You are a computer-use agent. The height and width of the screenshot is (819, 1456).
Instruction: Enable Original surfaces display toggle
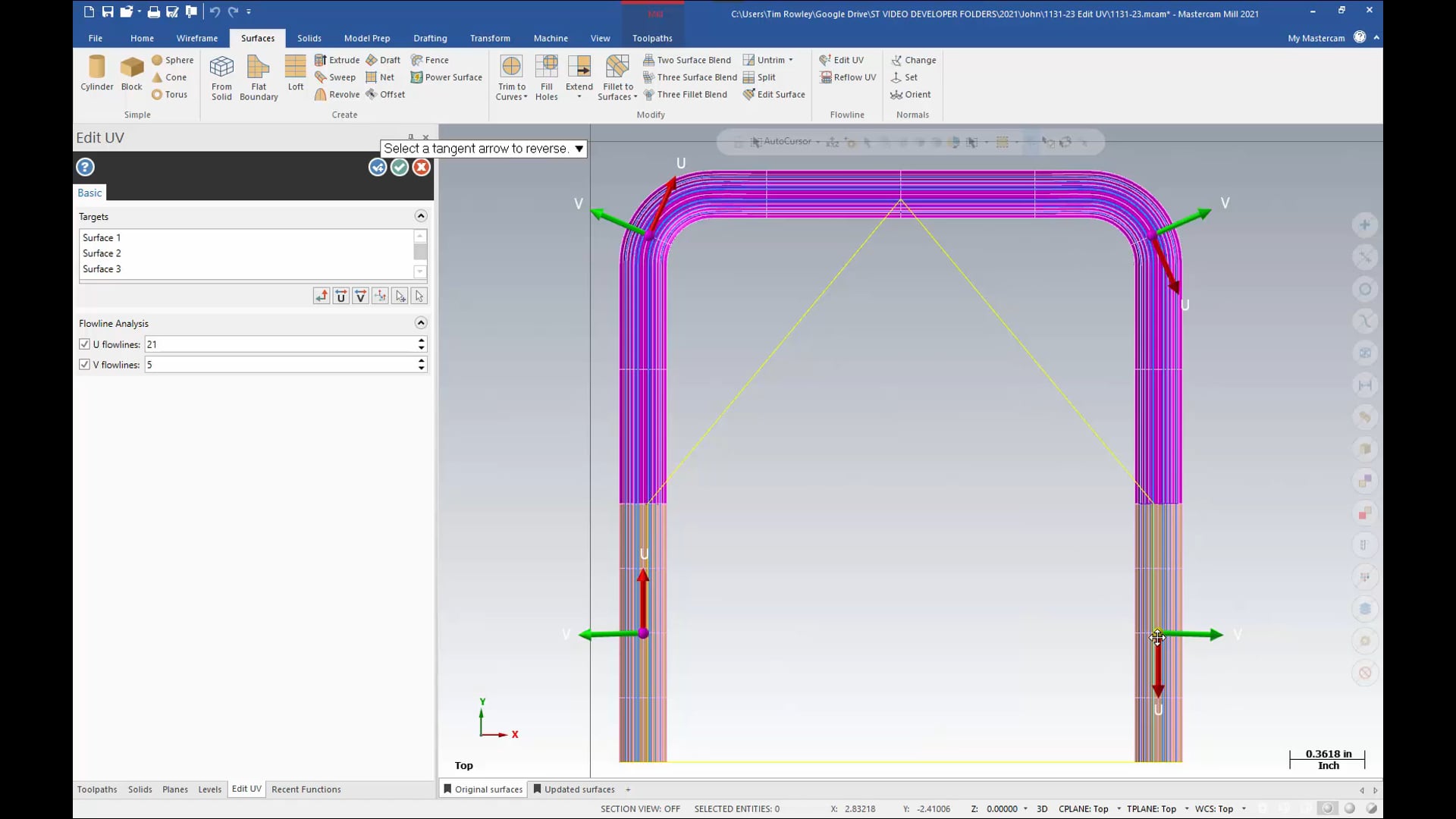point(448,789)
